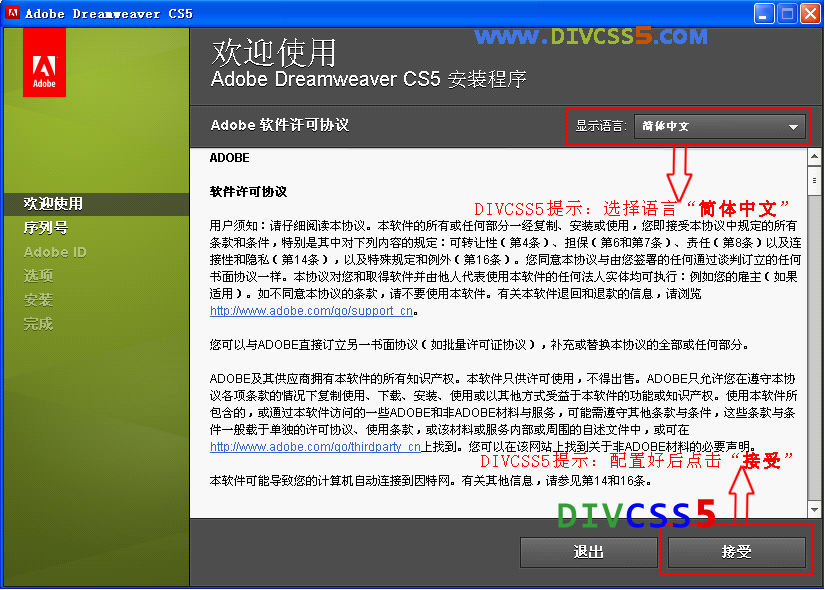Open the 显示语言 简体中文 dropdown
Image resolution: width=825 pixels, height=590 pixels.
[x=719, y=126]
